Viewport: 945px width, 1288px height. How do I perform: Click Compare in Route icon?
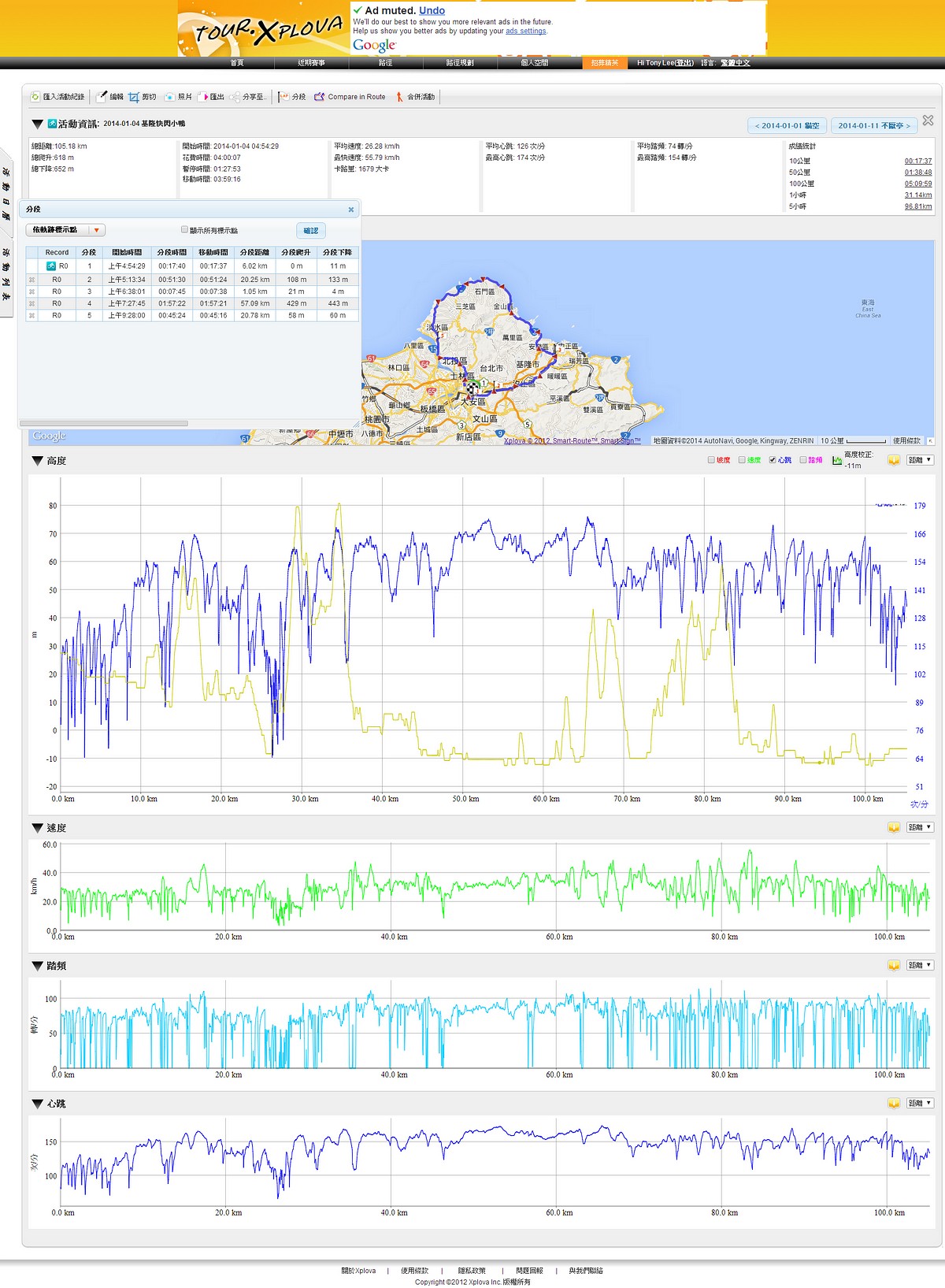tap(319, 97)
